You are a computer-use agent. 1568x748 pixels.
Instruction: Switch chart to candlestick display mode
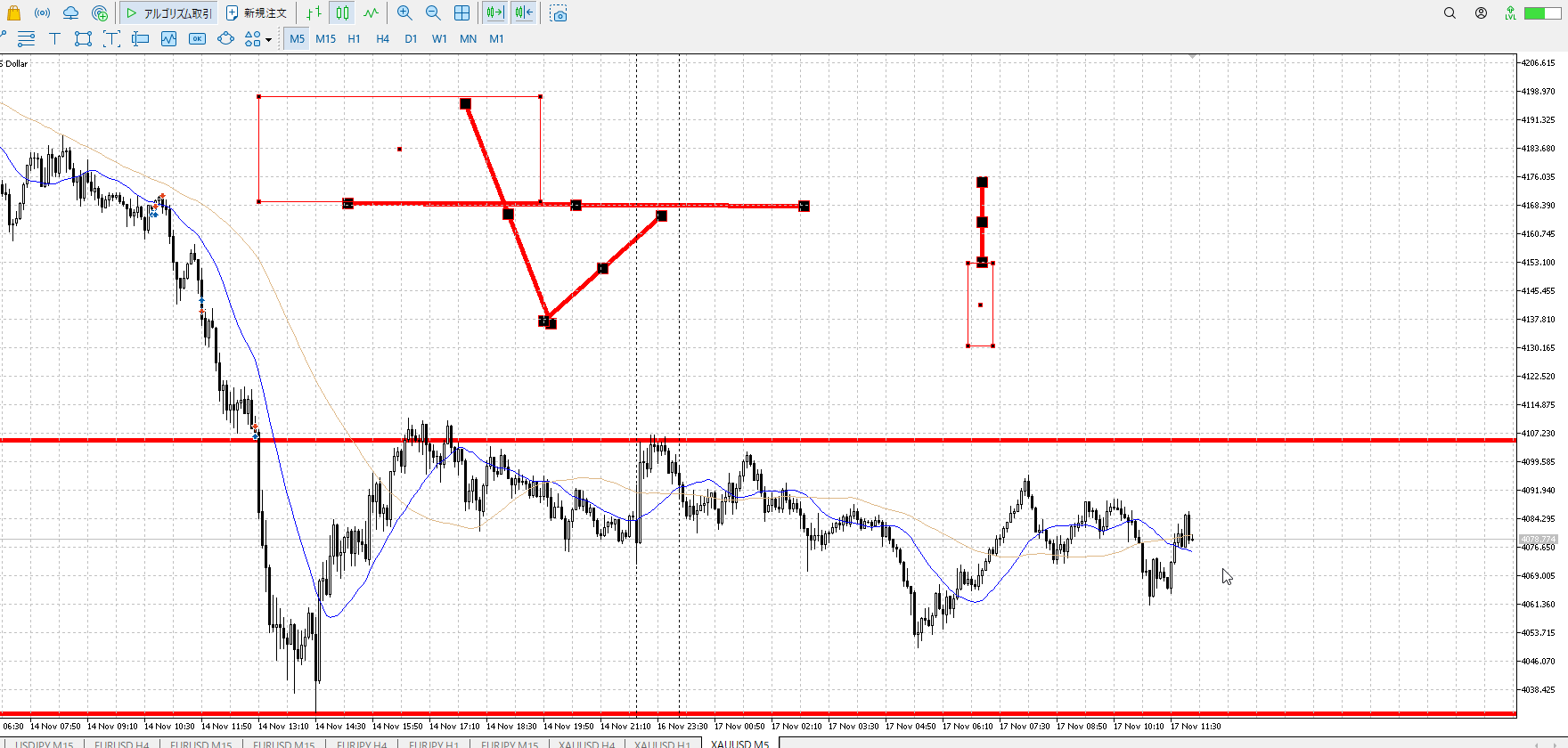tap(343, 13)
